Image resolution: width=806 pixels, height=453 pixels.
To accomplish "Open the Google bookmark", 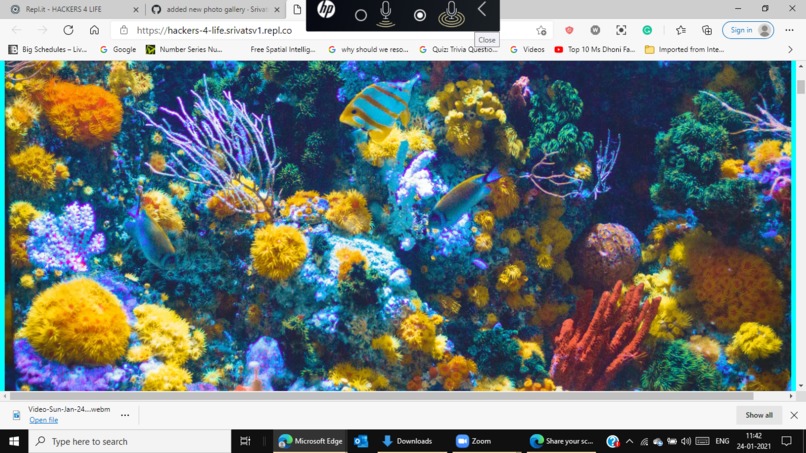I will coord(118,49).
